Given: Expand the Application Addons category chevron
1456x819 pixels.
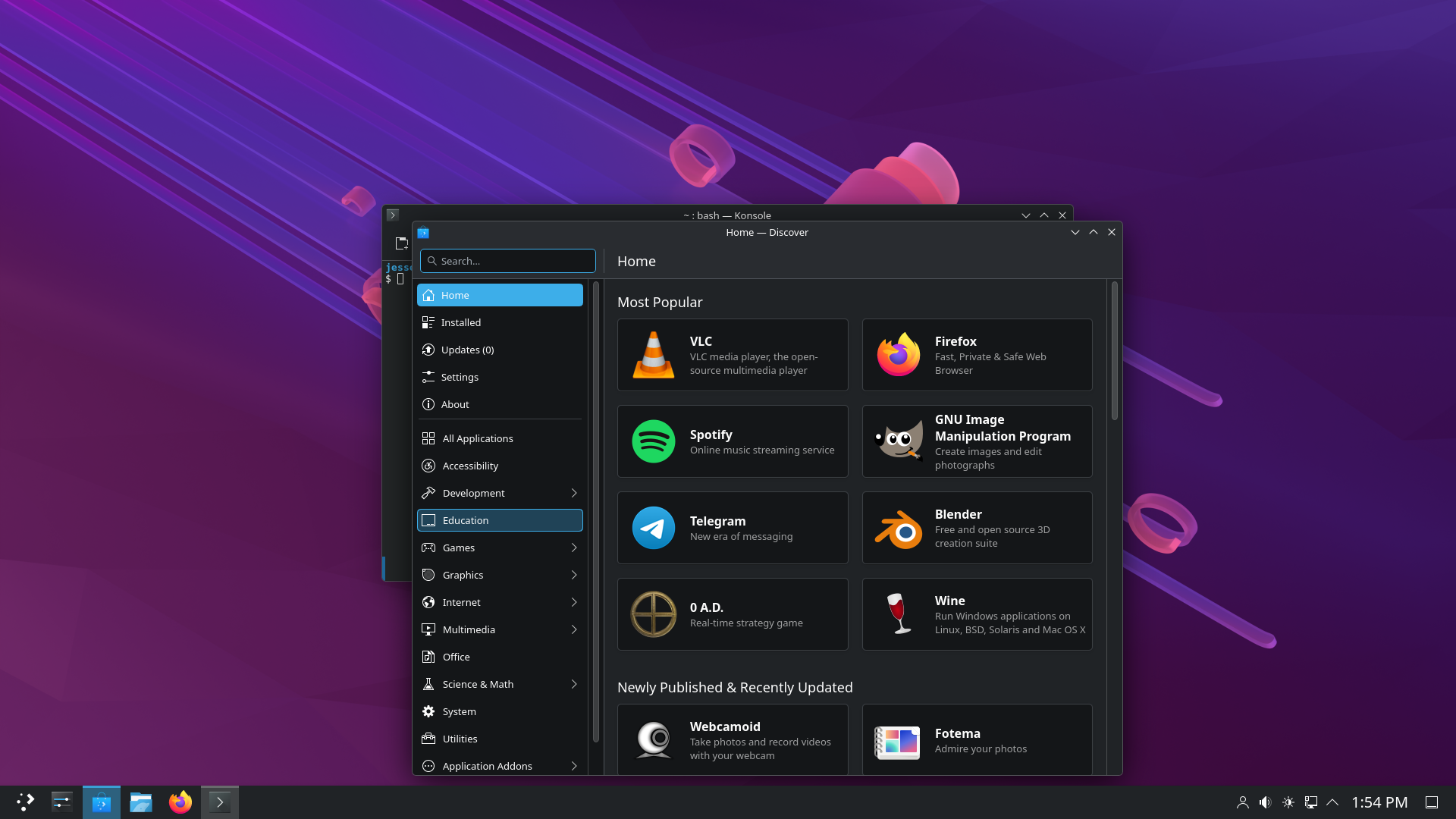Looking at the screenshot, I should 574,766.
